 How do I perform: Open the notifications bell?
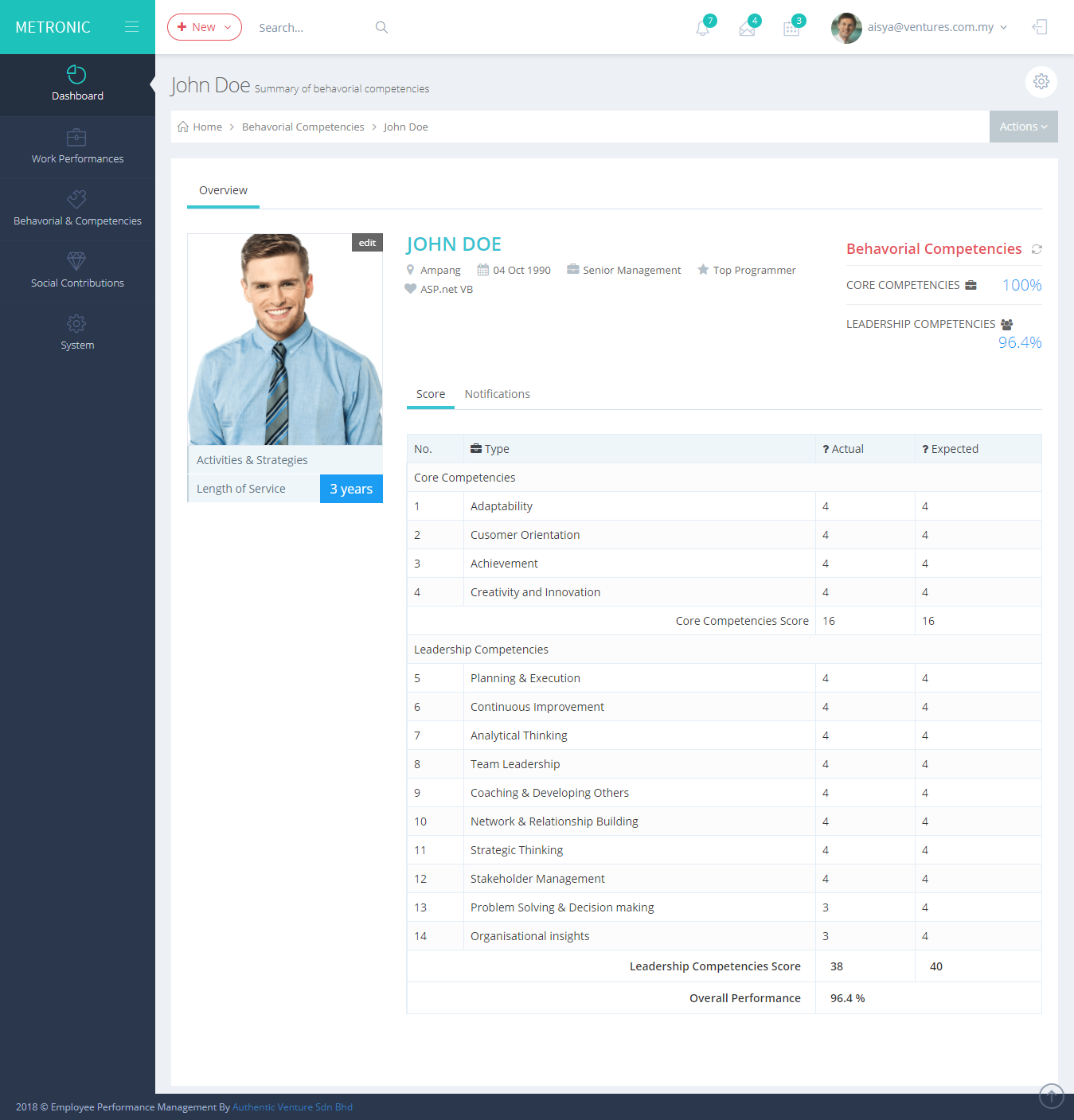pos(702,29)
